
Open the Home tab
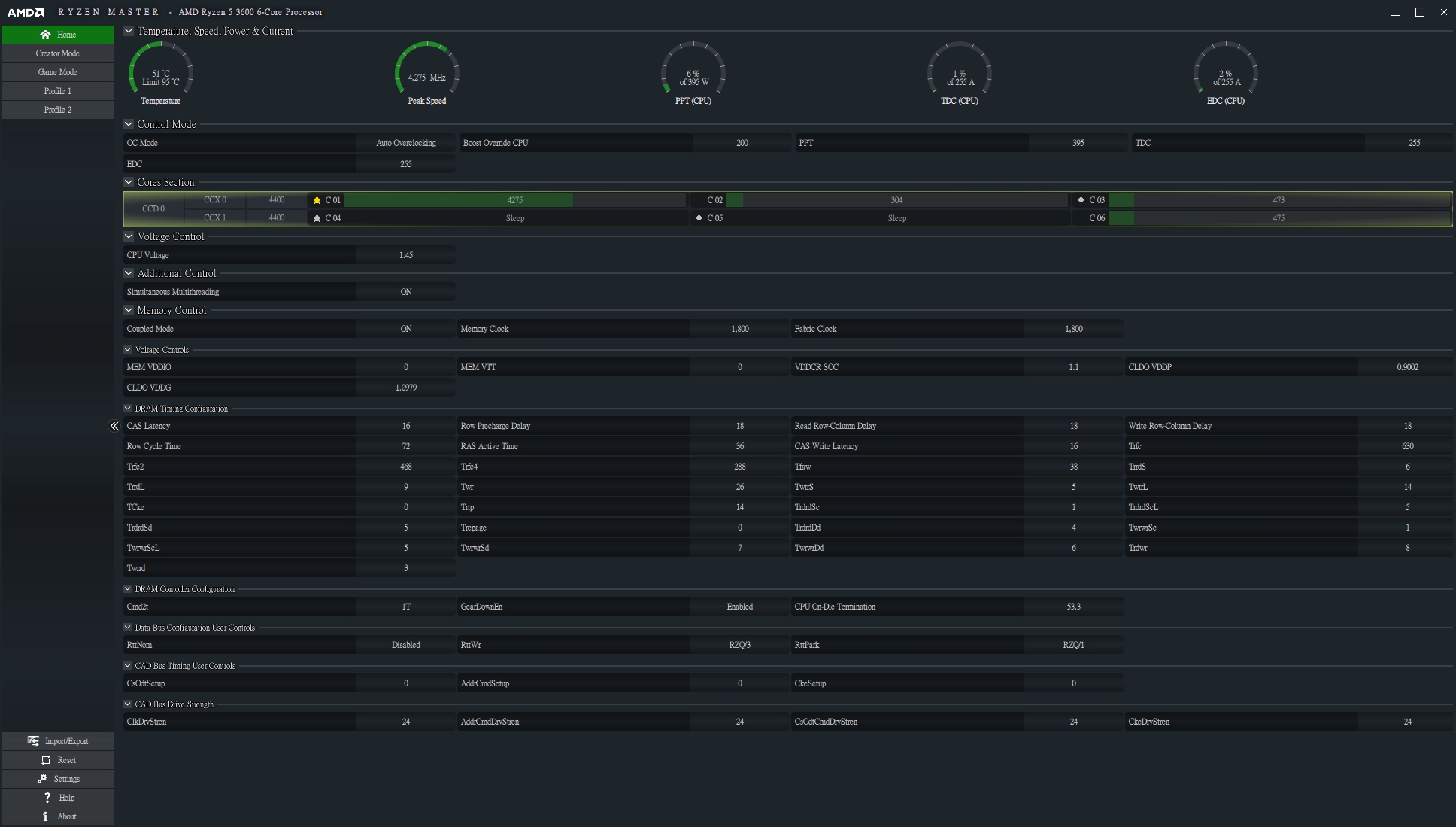(x=58, y=35)
